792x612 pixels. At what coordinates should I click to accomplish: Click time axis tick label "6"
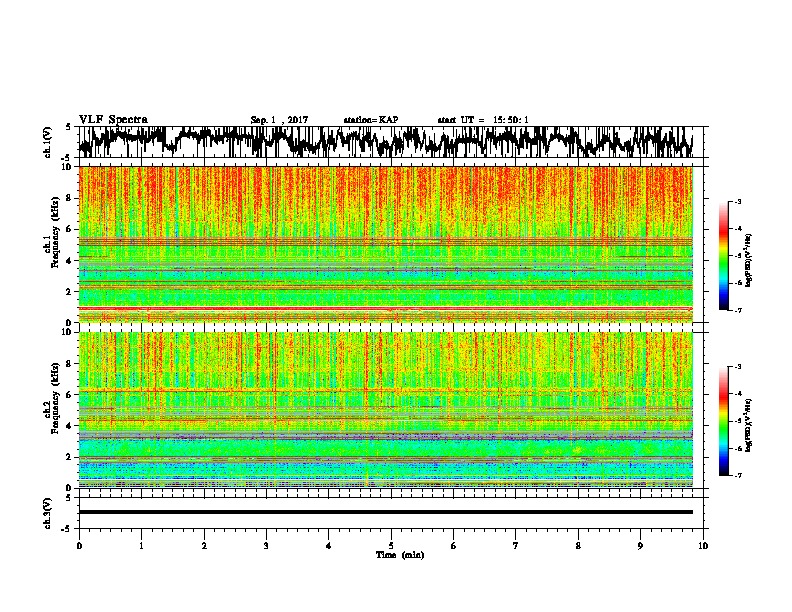(x=454, y=546)
